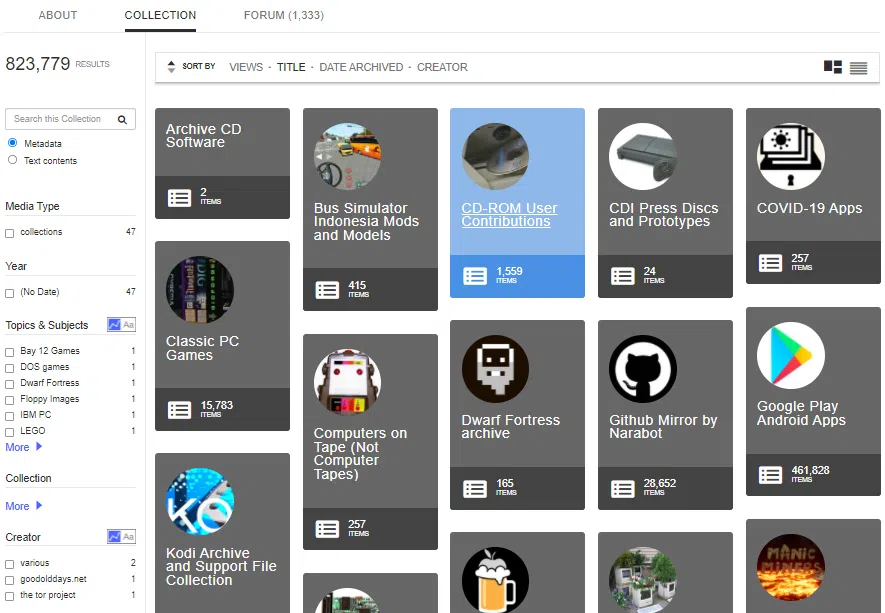Switch to tile view using the grid icon
Viewport: 885px width, 613px height.
coord(832,67)
